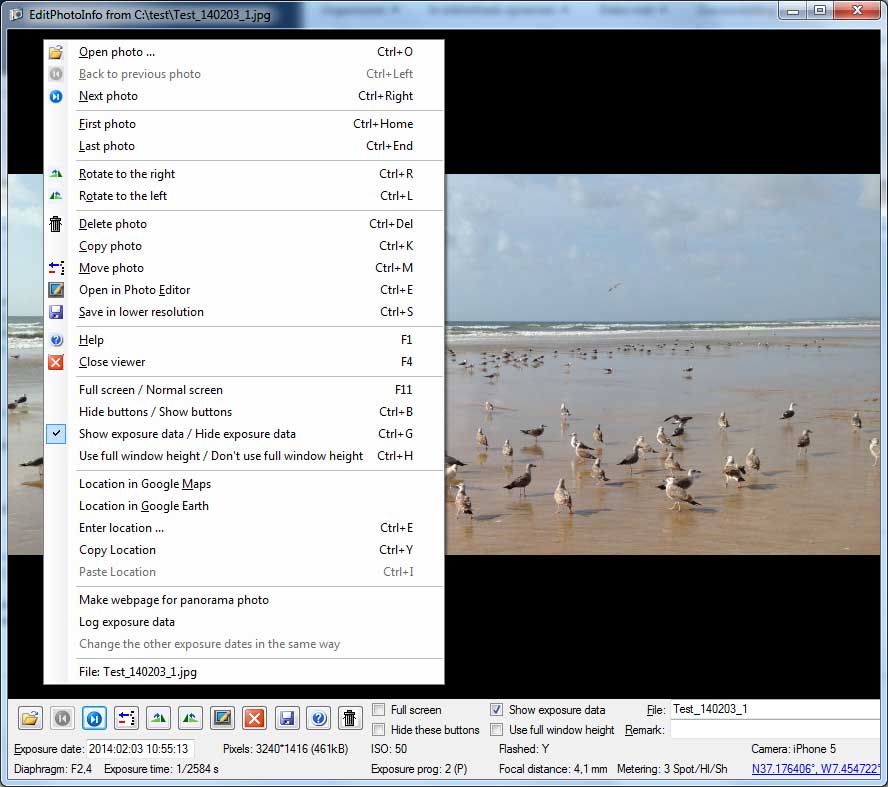Click the Next photo icon in bottom toolbar
Image resolution: width=888 pixels, height=787 pixels.
(x=93, y=718)
